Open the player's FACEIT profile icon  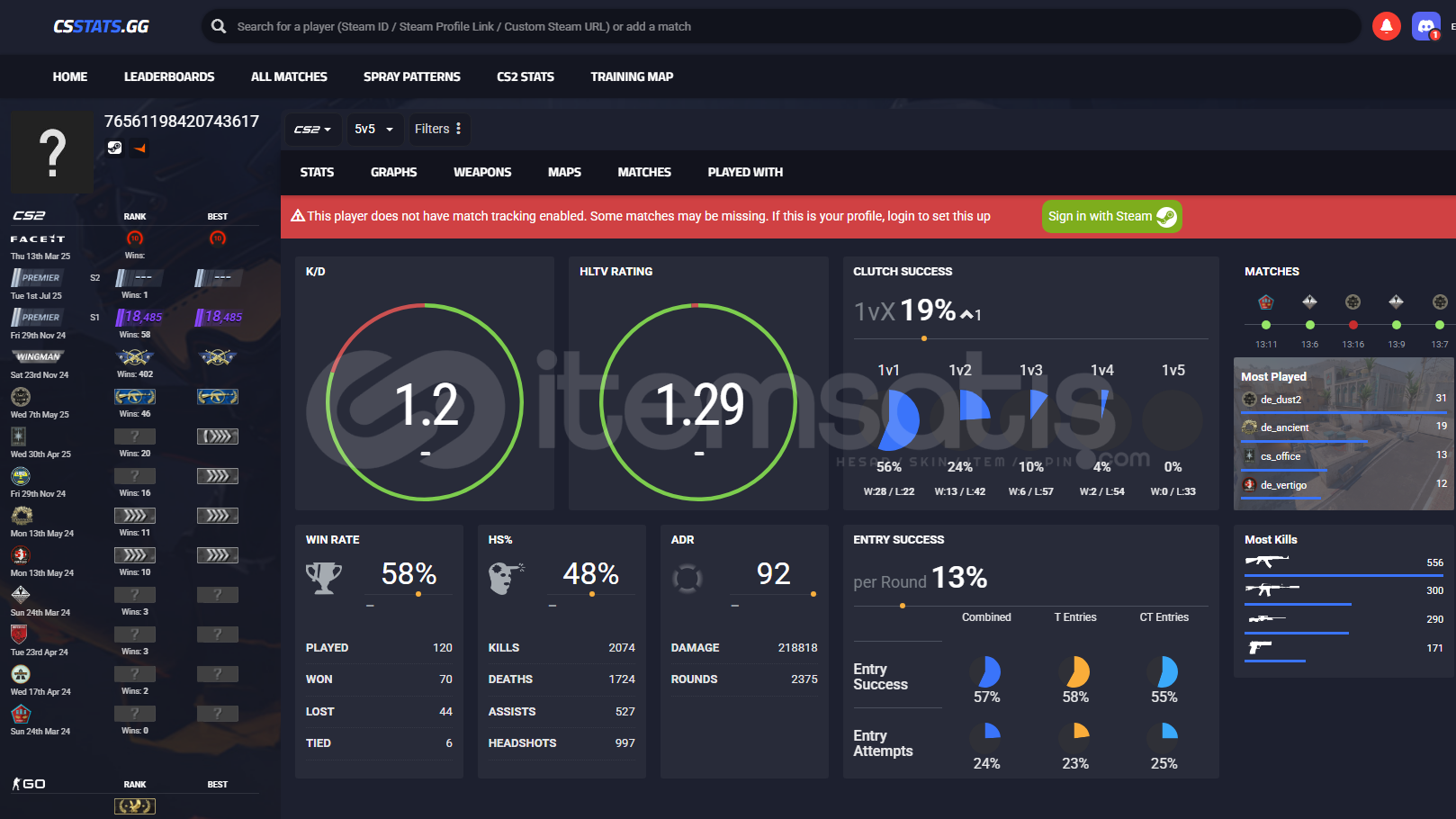pos(139,148)
